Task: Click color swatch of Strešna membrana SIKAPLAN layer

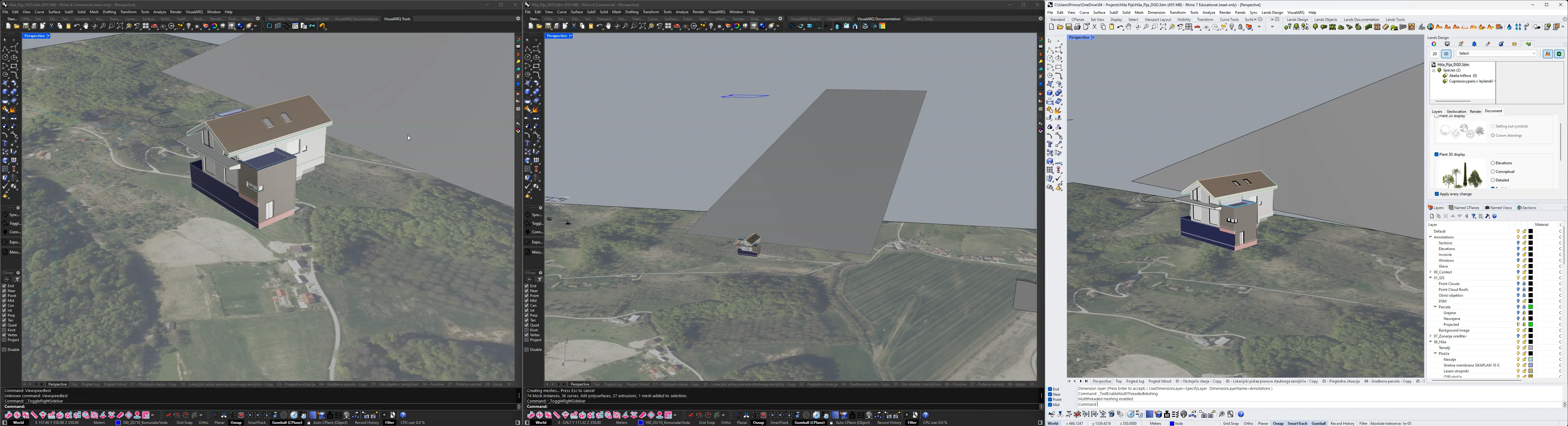Action: pyautogui.click(x=1531, y=365)
